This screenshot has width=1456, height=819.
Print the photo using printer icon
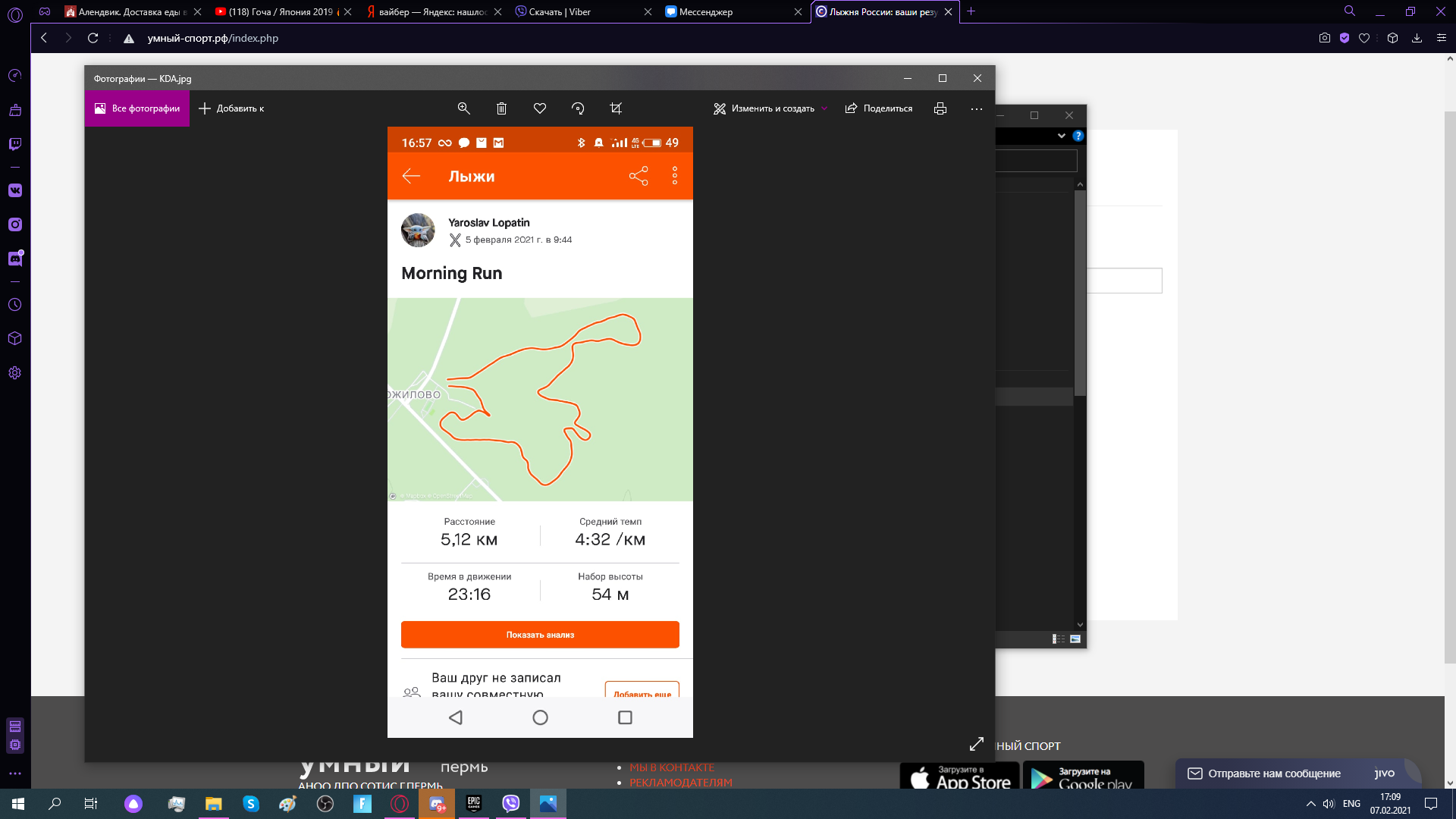pos(940,108)
